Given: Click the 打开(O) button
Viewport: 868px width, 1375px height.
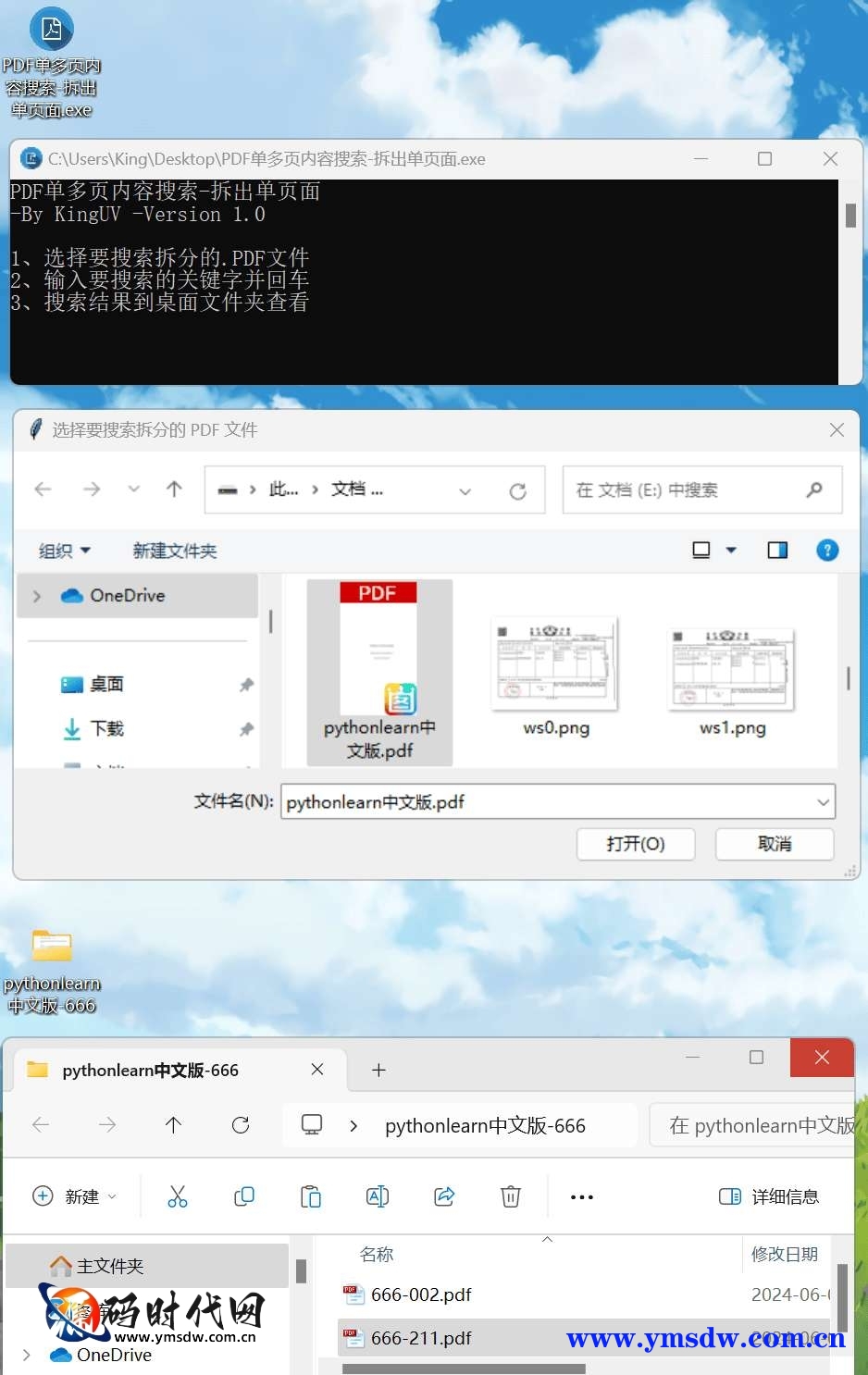Looking at the screenshot, I should coord(636,844).
